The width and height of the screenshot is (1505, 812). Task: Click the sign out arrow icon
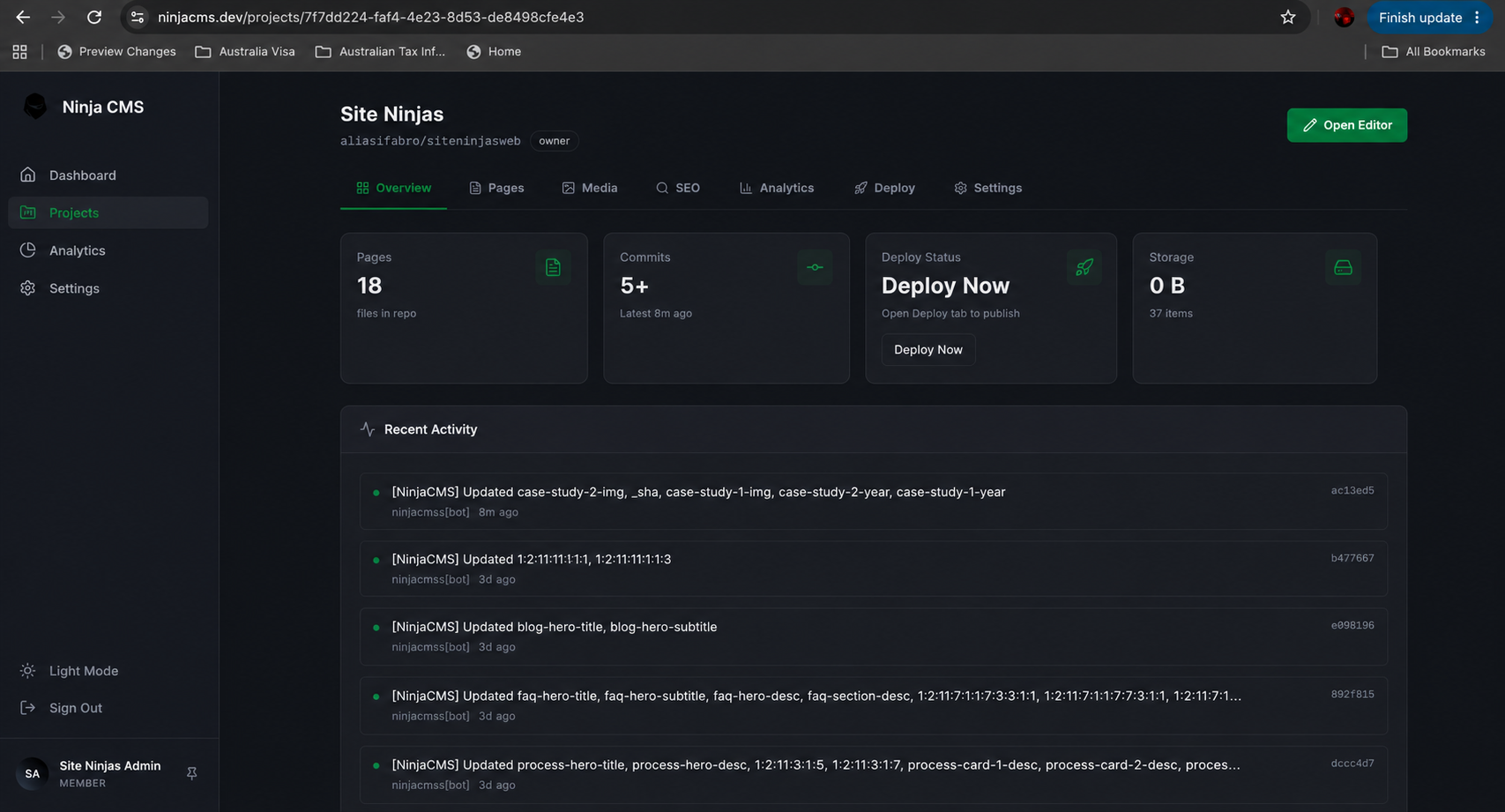28,708
